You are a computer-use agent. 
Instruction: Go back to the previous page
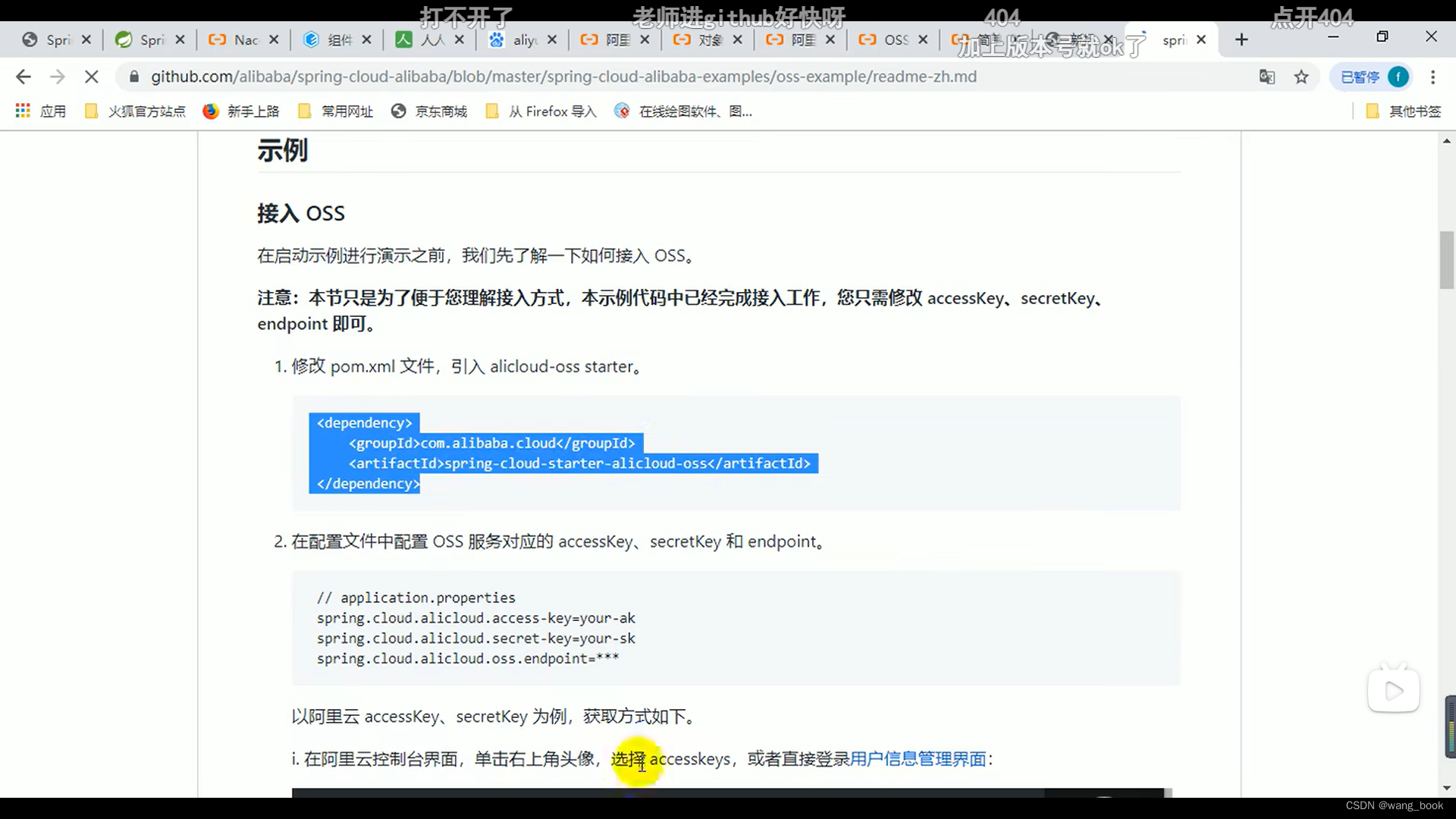pyautogui.click(x=24, y=77)
